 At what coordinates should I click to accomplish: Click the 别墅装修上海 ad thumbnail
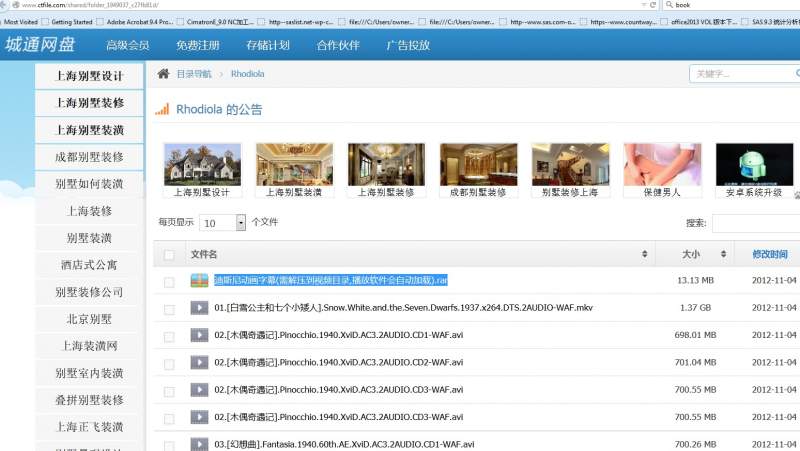coord(570,165)
